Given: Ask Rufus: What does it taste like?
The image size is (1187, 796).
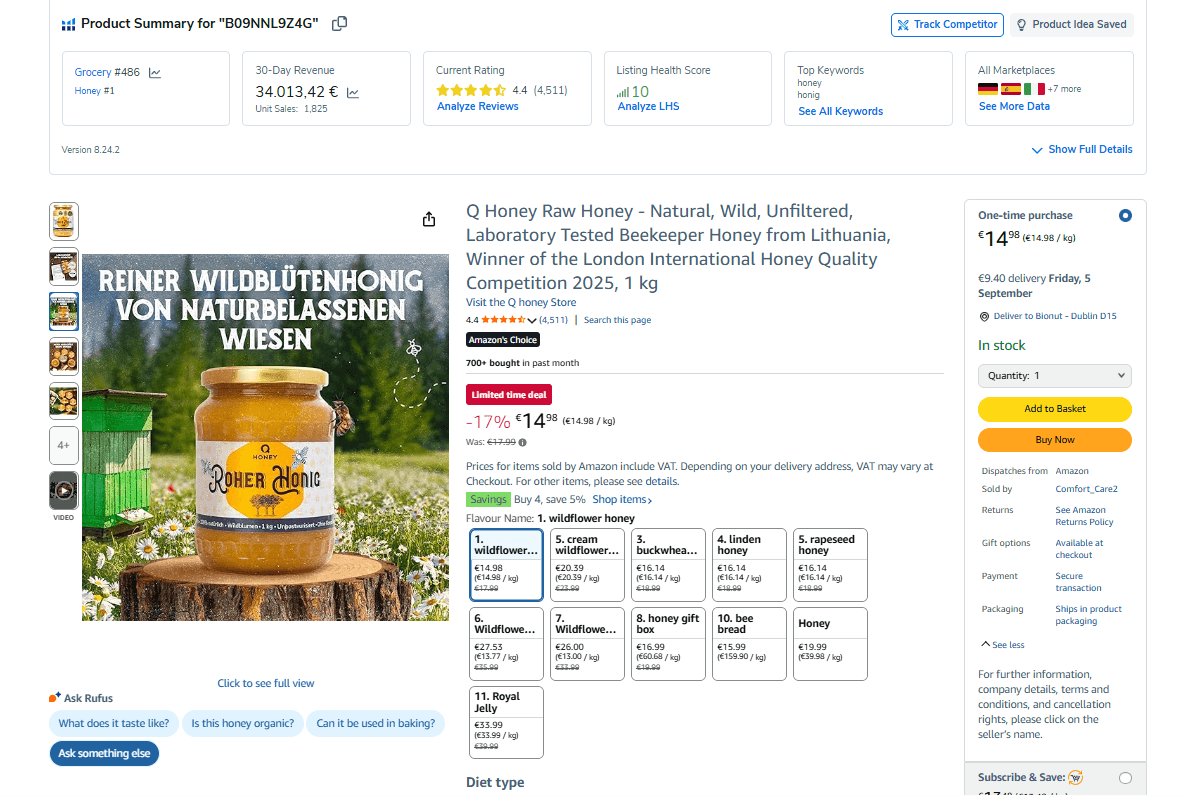Looking at the screenshot, I should pos(114,723).
